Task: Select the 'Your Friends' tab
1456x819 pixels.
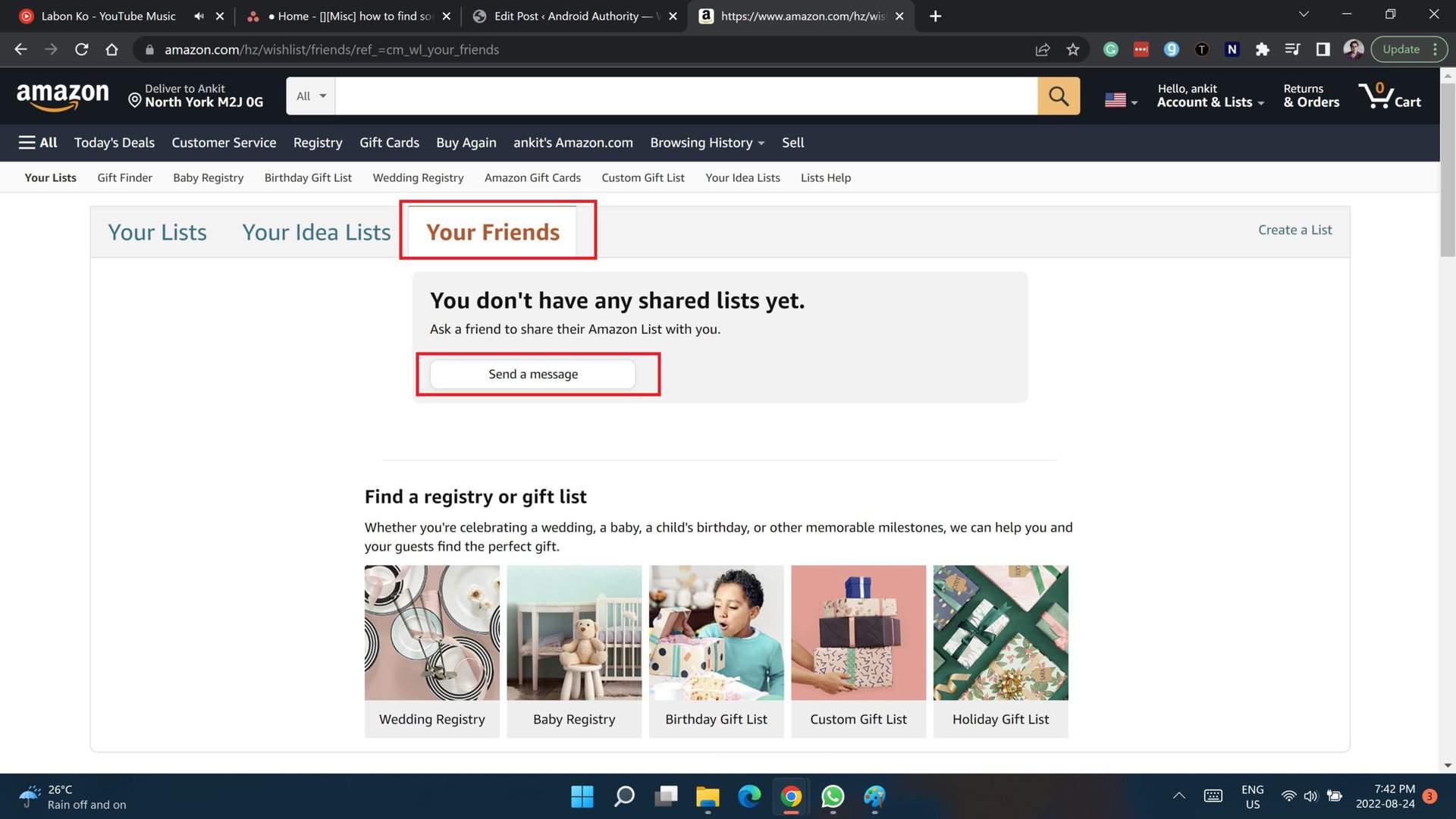Action: [x=493, y=231]
